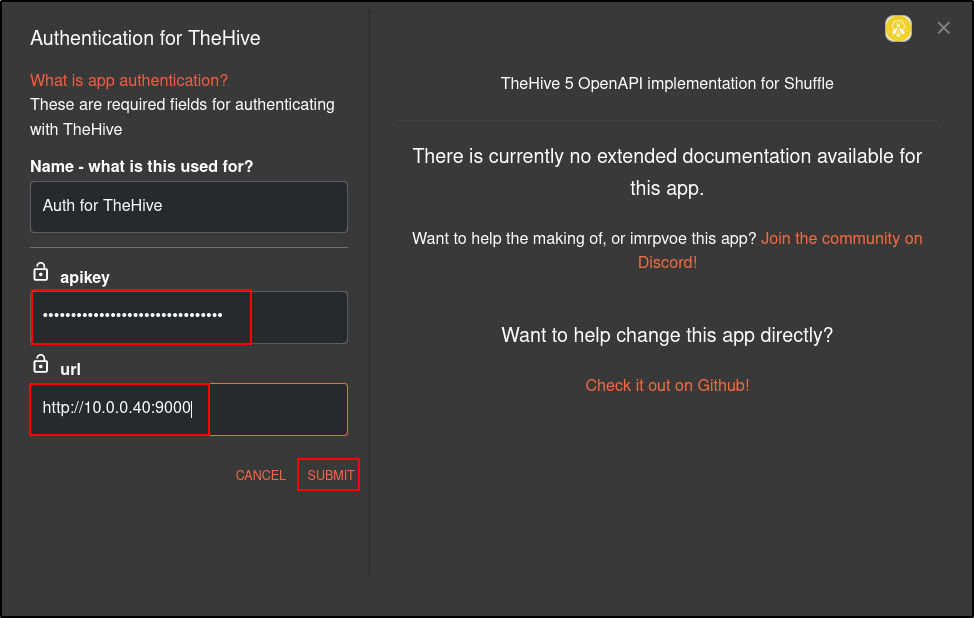This screenshot has width=974, height=618.
Task: Follow the 'Join the community on Discord!' link
Action: [x=780, y=250]
